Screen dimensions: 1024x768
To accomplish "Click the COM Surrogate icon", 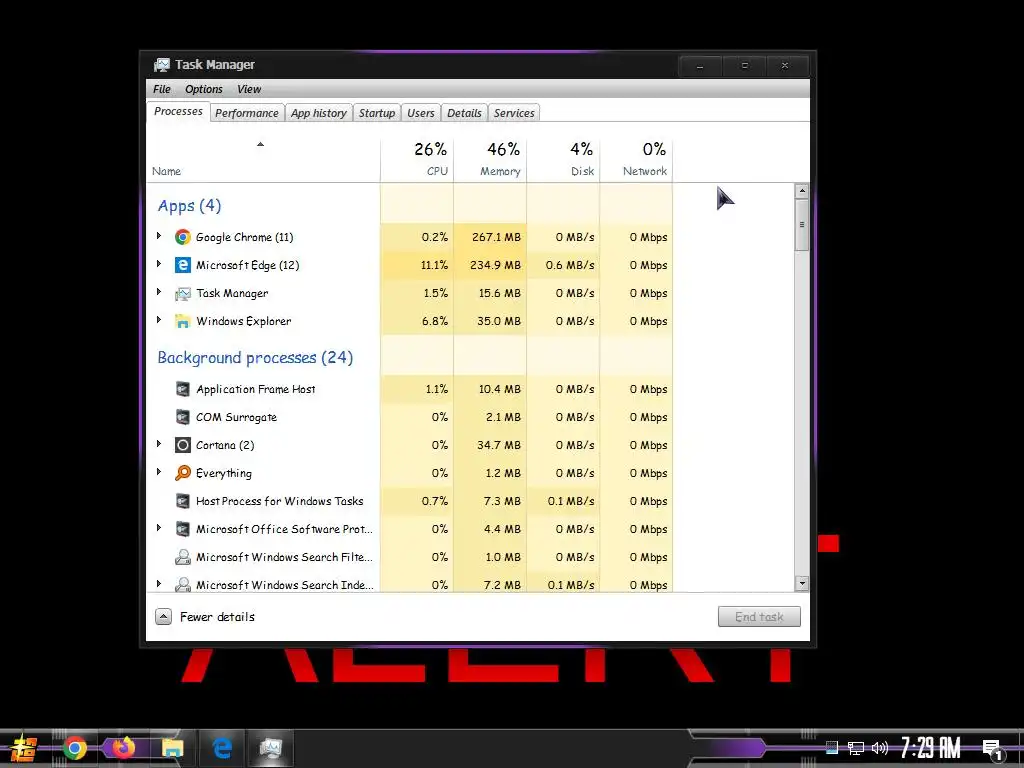I will tap(183, 417).
